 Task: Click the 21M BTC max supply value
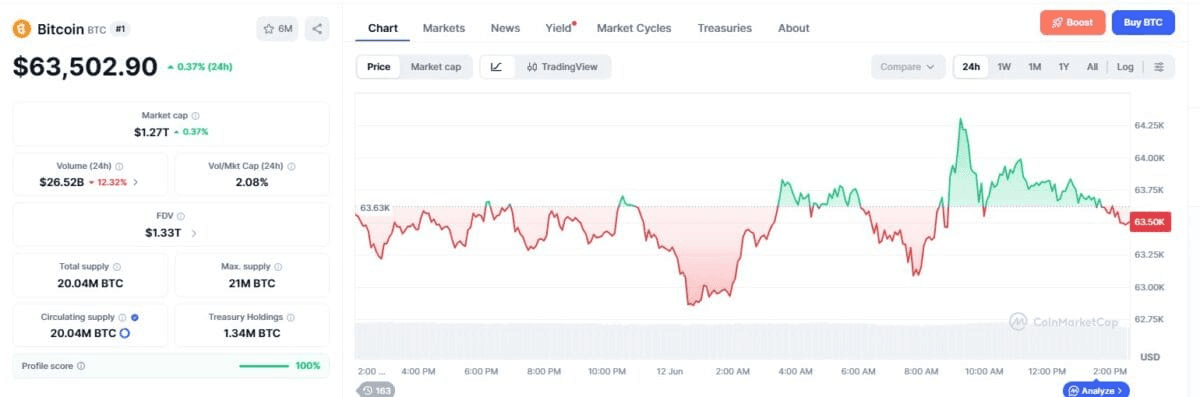point(251,283)
